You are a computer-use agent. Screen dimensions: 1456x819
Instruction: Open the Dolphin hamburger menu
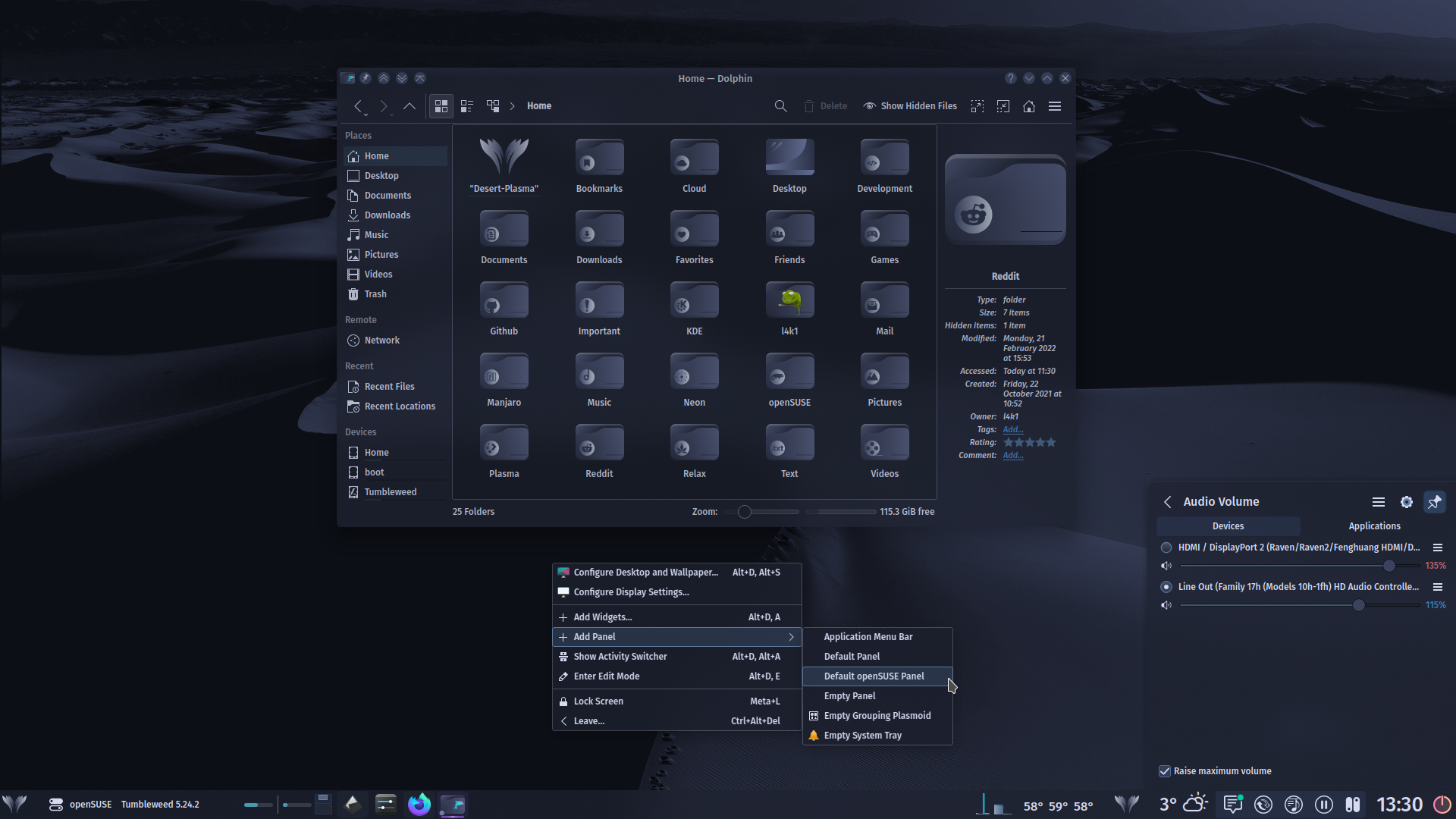pyautogui.click(x=1055, y=106)
